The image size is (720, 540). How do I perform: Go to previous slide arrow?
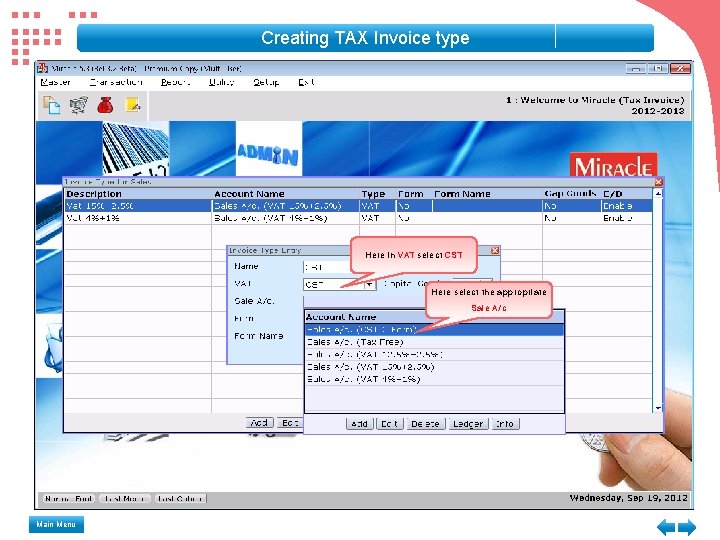point(666,527)
